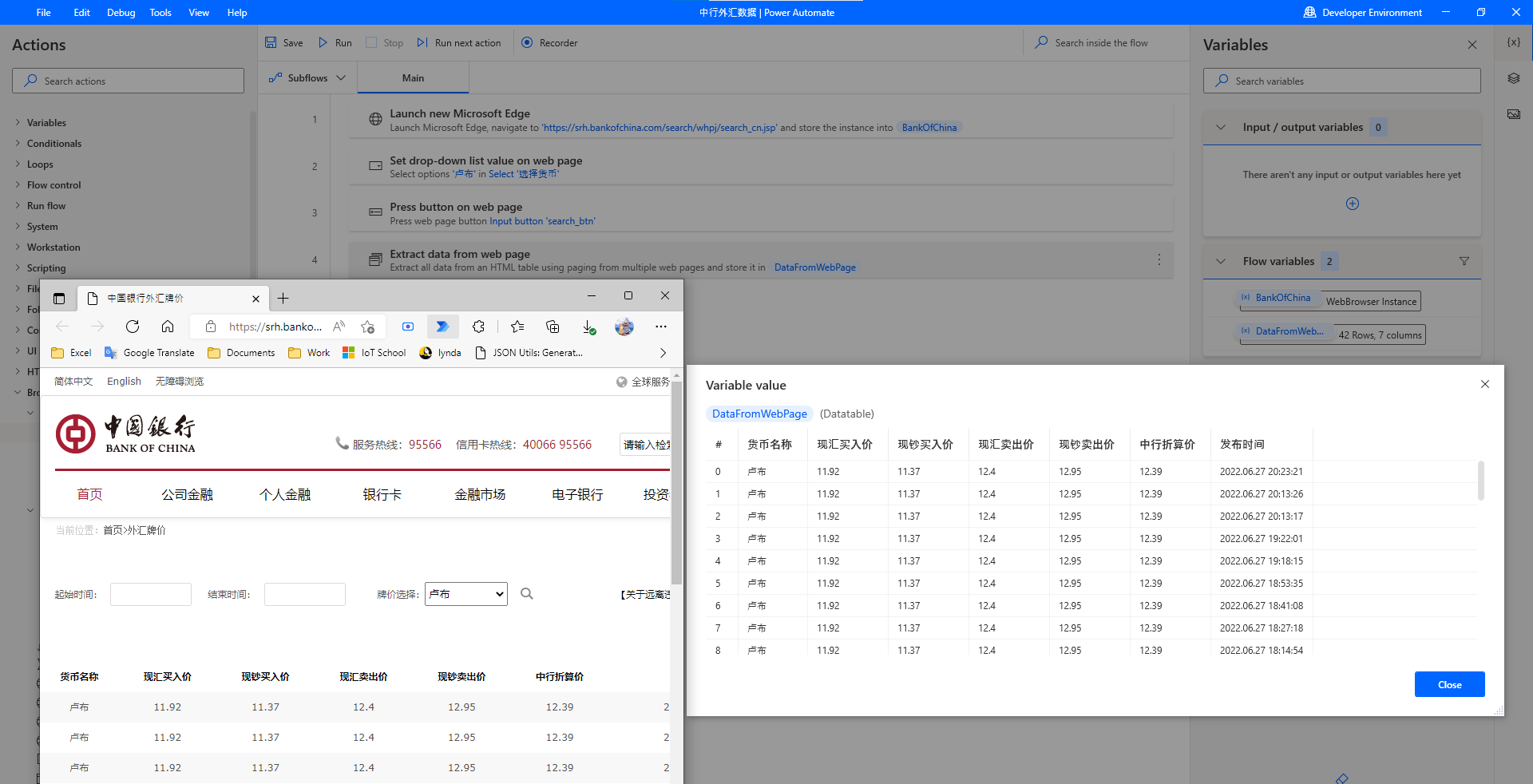Open Google Translate bookmark
The height and width of the screenshot is (784, 1533).
click(x=150, y=353)
